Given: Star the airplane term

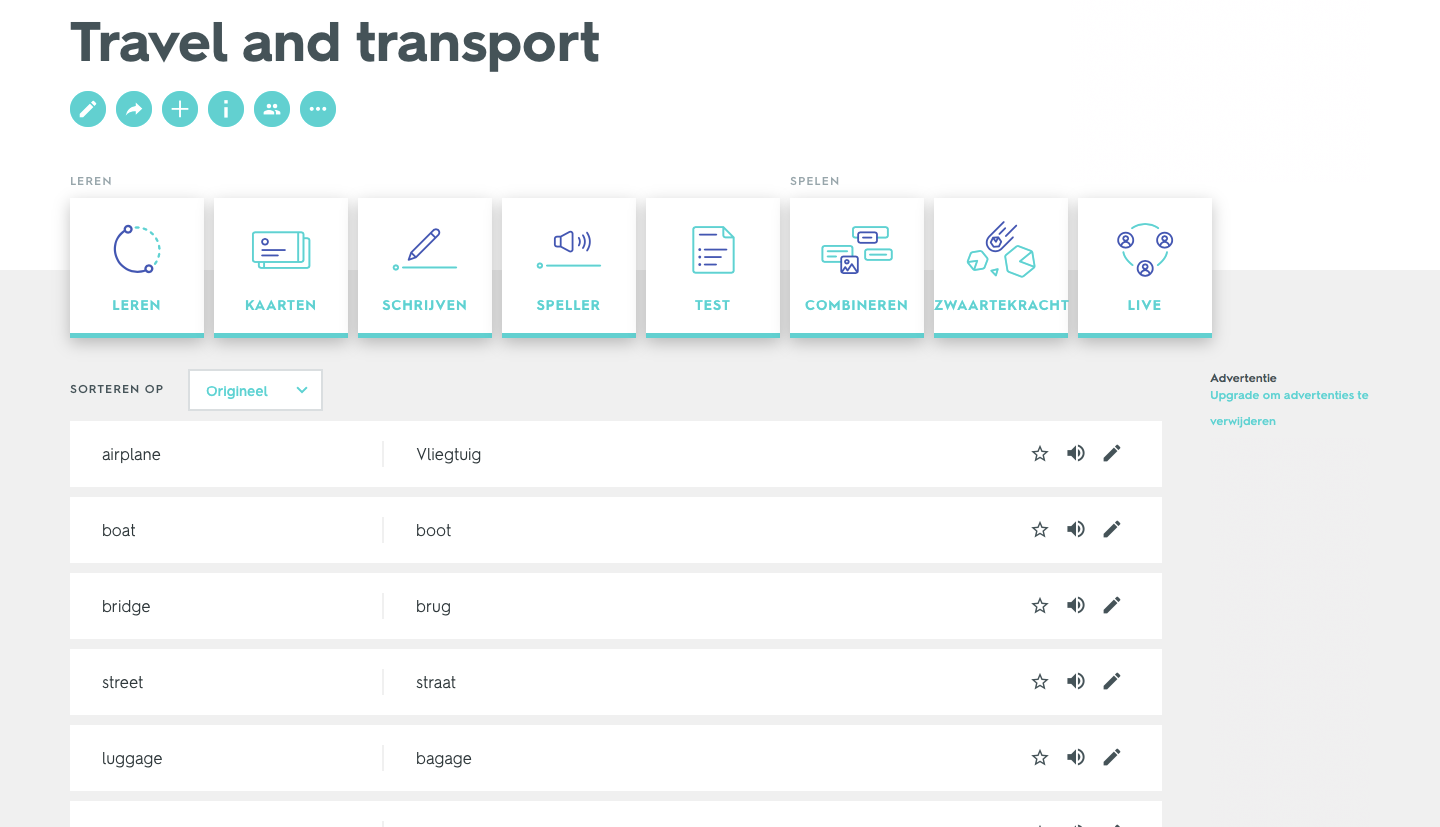Looking at the screenshot, I should (x=1040, y=453).
